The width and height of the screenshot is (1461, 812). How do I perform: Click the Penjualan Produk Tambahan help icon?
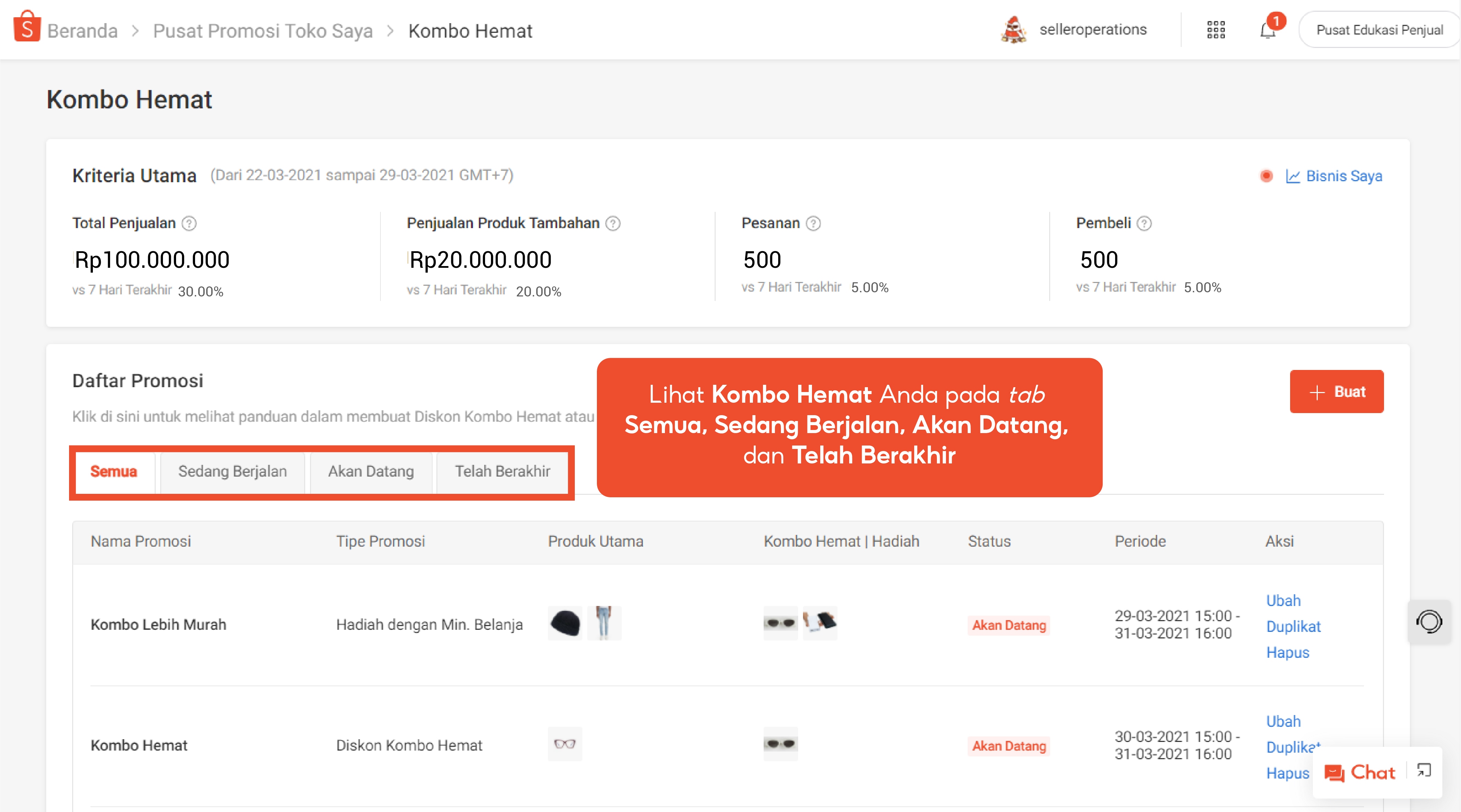tap(612, 223)
